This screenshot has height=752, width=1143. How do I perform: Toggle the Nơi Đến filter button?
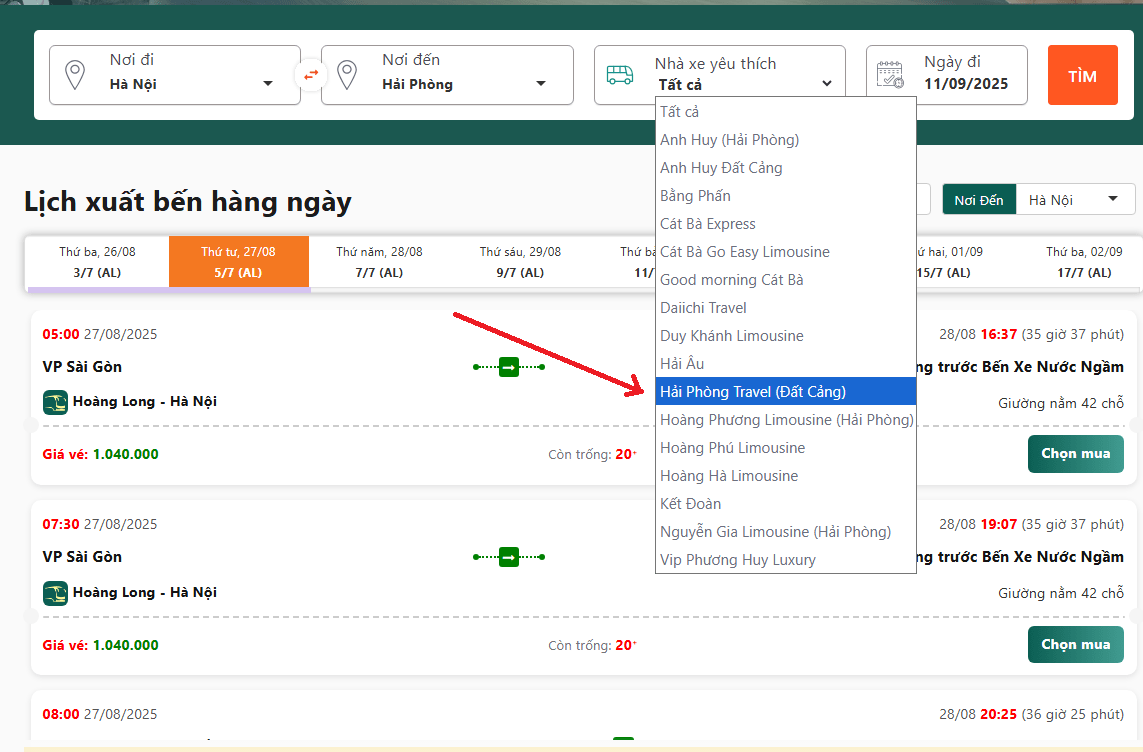coord(978,200)
